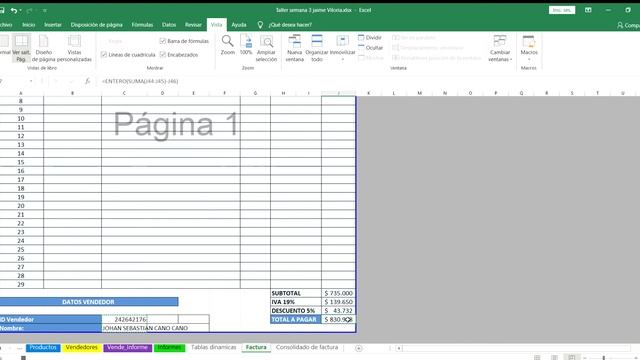This screenshot has height=360, width=640.
Task: Switch to Consolidado de factura sheet
Action: point(307,347)
